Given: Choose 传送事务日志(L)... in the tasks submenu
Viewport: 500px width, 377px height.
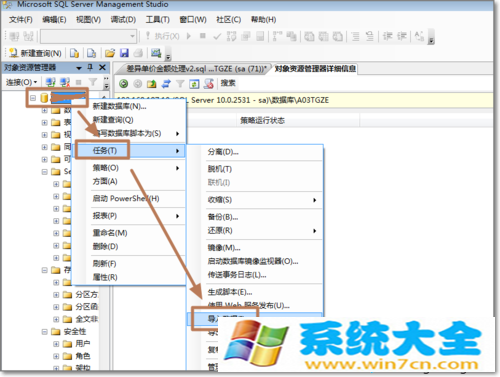Looking at the screenshot, I should click(255, 275).
